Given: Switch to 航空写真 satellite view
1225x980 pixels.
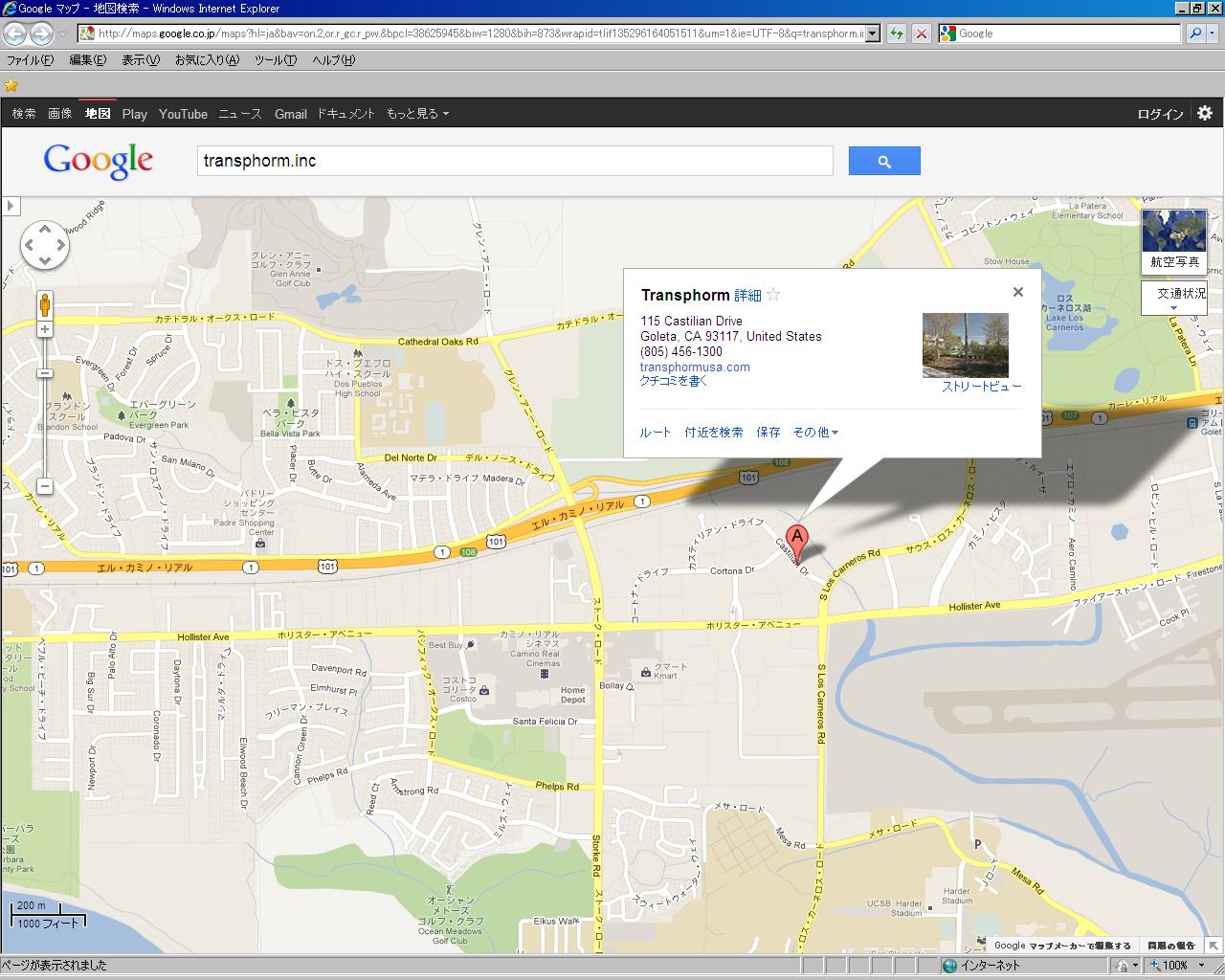Looking at the screenshot, I should 1174,241.
